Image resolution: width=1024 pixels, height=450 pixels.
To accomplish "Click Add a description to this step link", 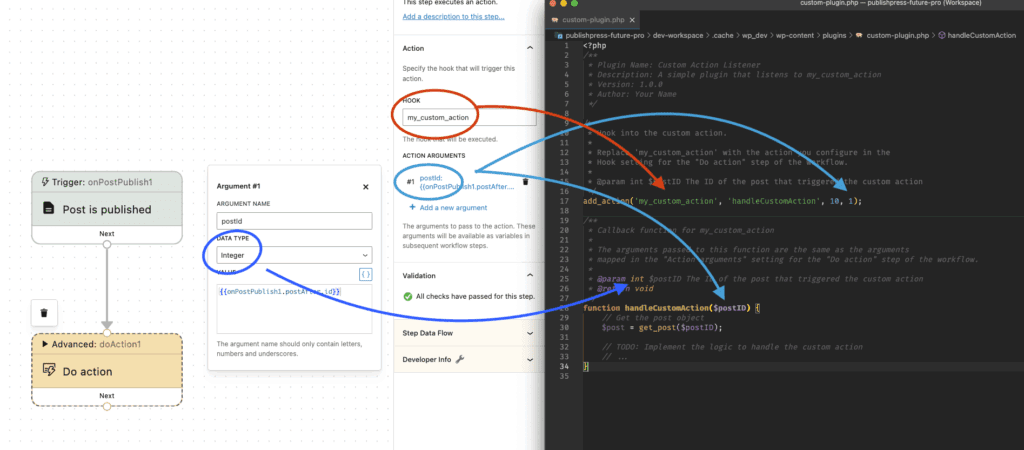I will coord(454,17).
